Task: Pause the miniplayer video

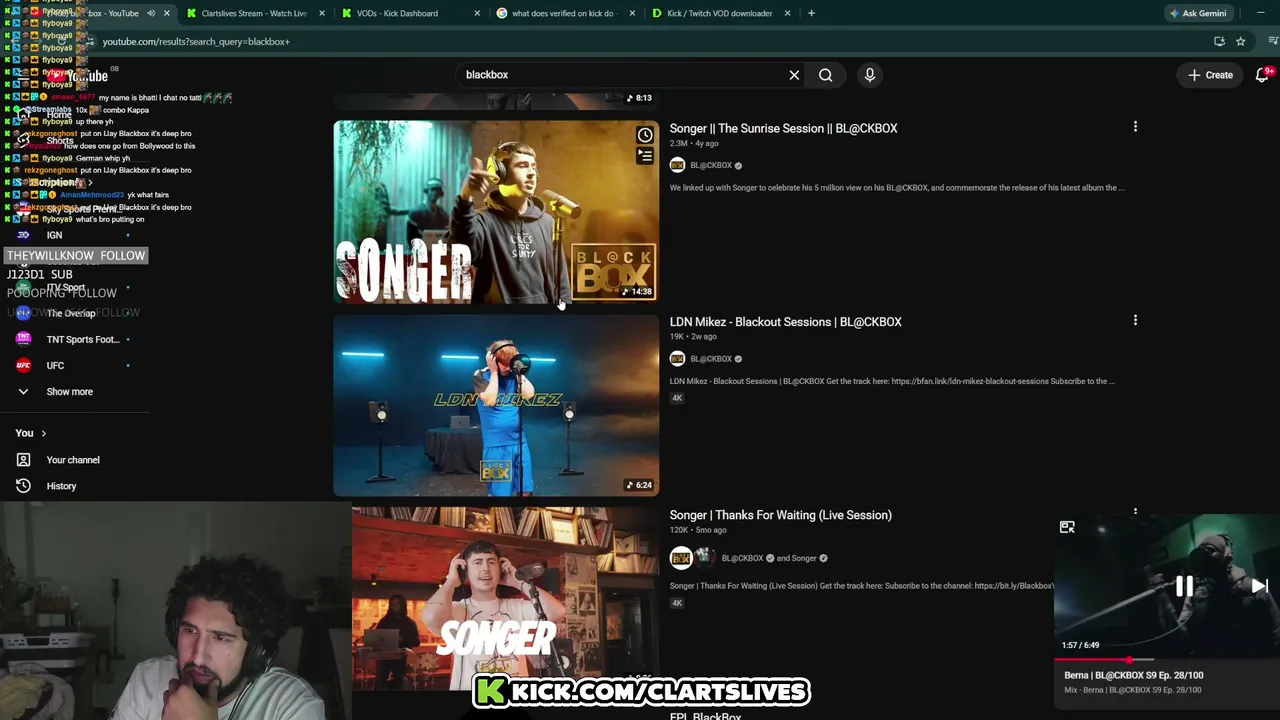Action: pos(1183,587)
